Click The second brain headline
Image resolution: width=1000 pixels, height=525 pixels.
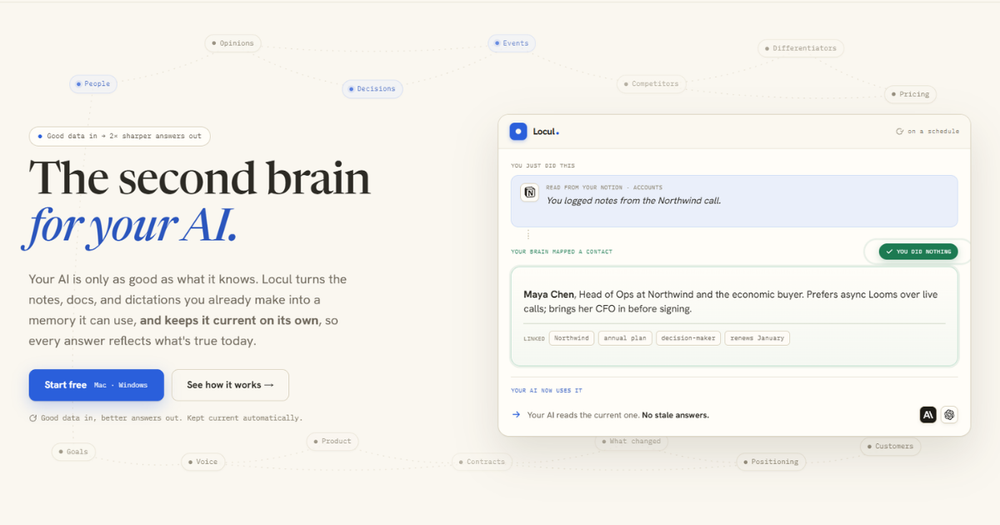(x=200, y=178)
